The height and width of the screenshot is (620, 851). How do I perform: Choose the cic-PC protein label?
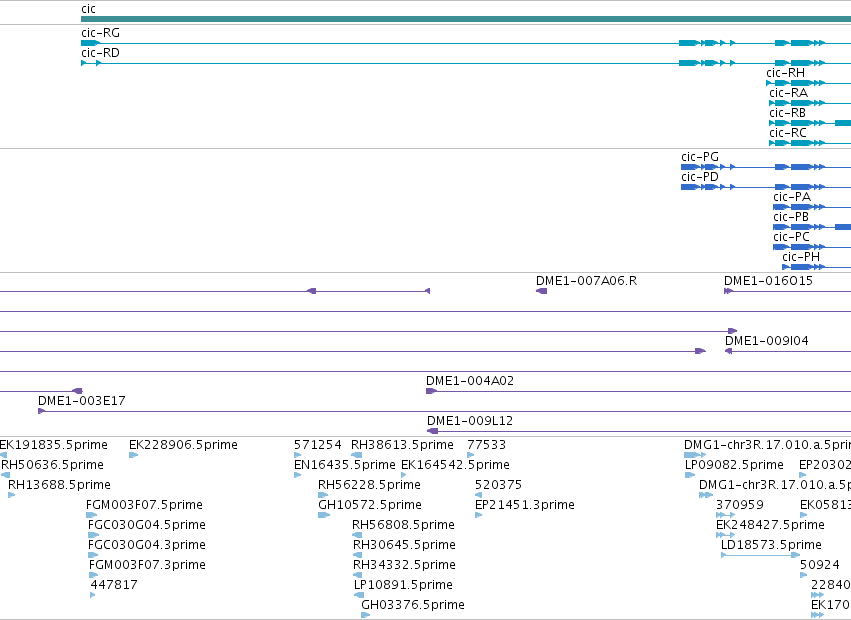click(791, 237)
